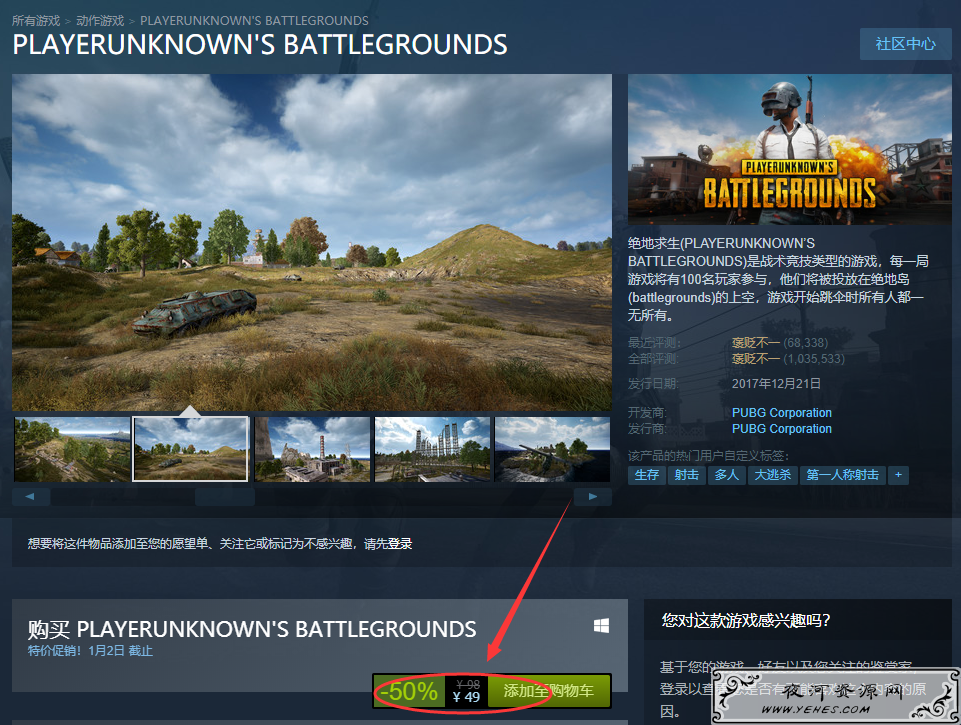Click the plus button to add tags
This screenshot has width=961, height=725.
898,475
